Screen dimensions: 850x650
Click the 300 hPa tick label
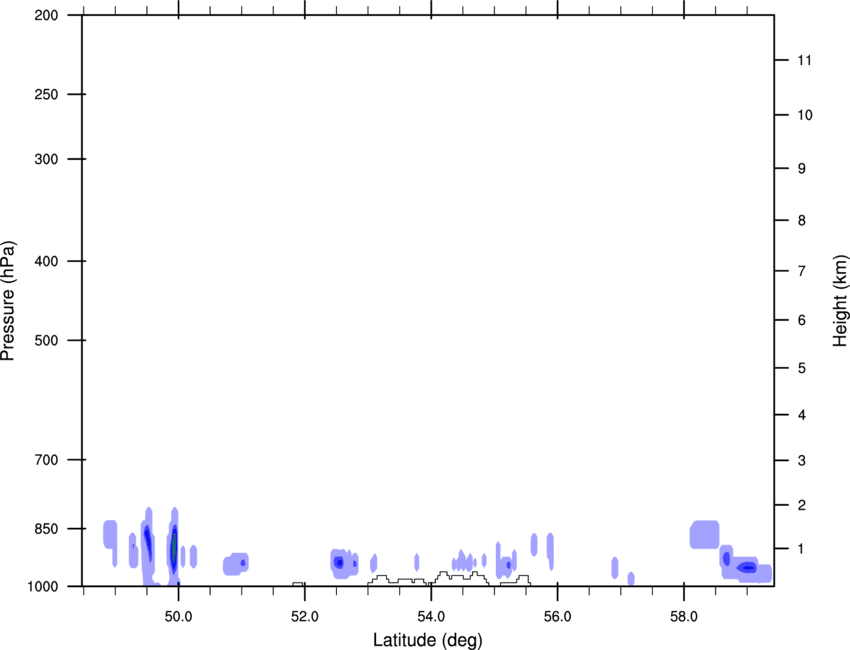point(46,160)
